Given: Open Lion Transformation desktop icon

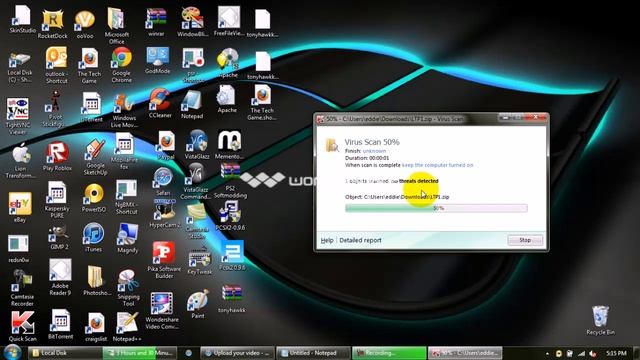Looking at the screenshot, I should [x=20, y=160].
